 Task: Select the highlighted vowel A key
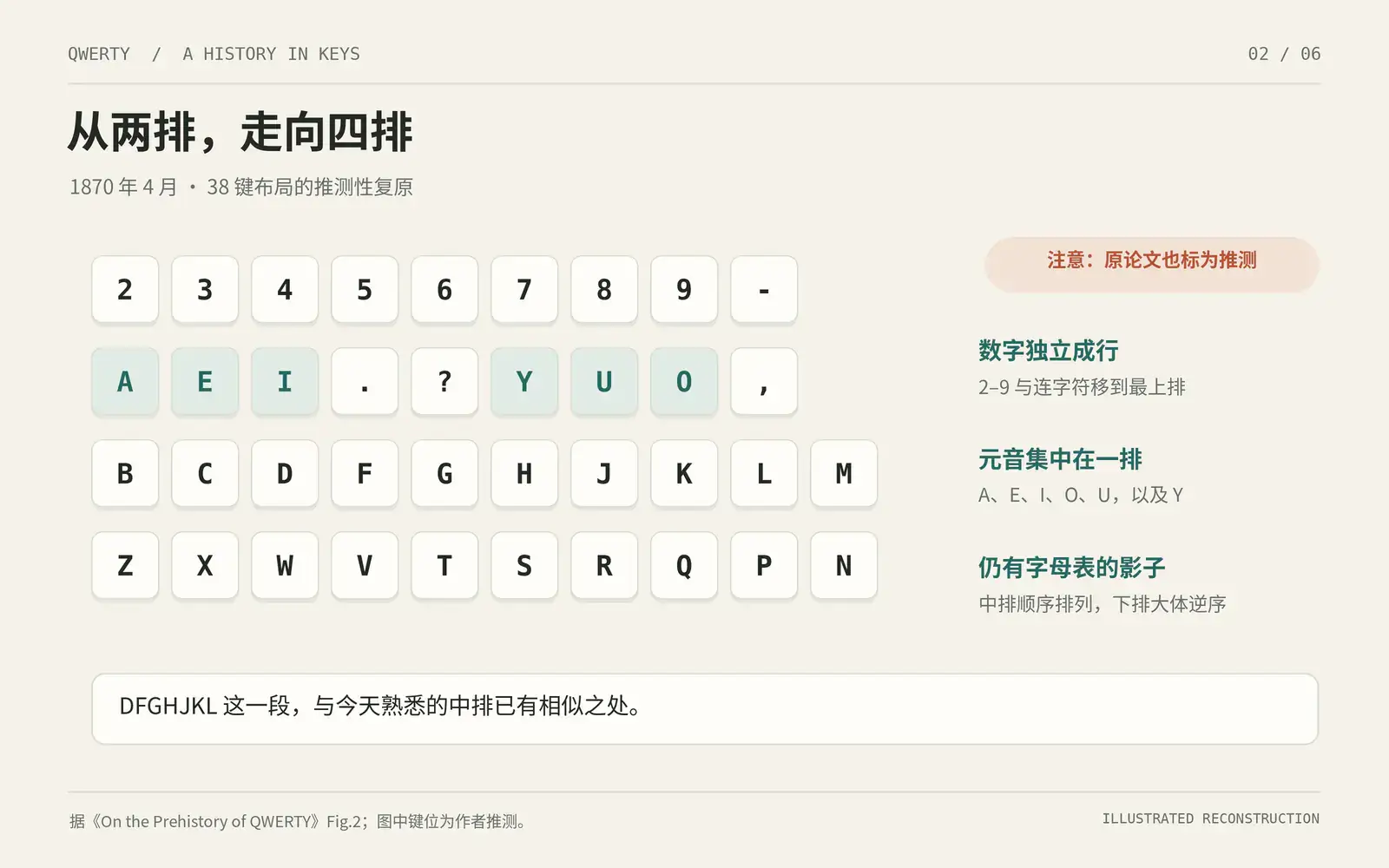point(125,381)
